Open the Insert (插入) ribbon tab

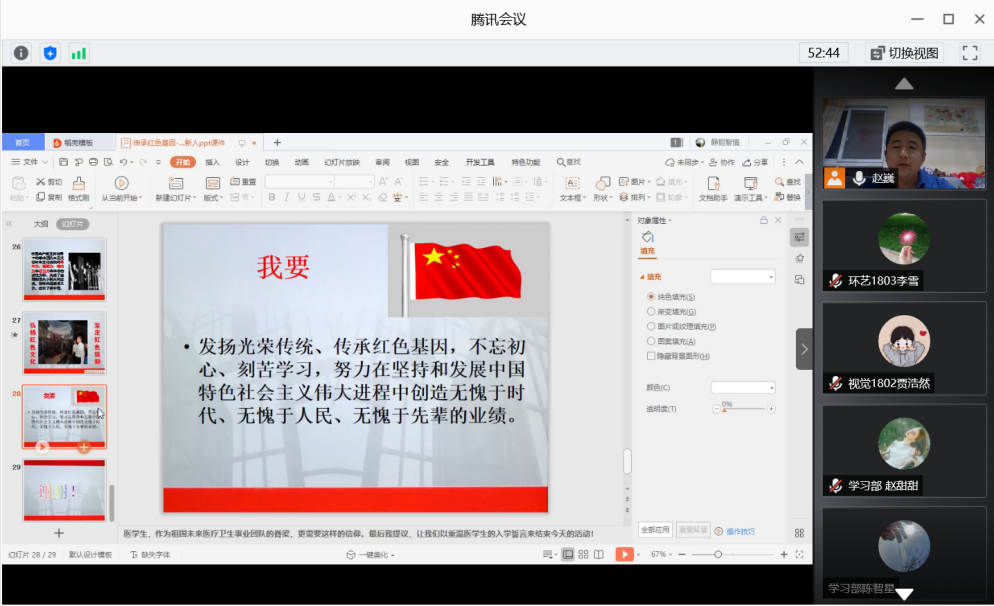[x=212, y=162]
